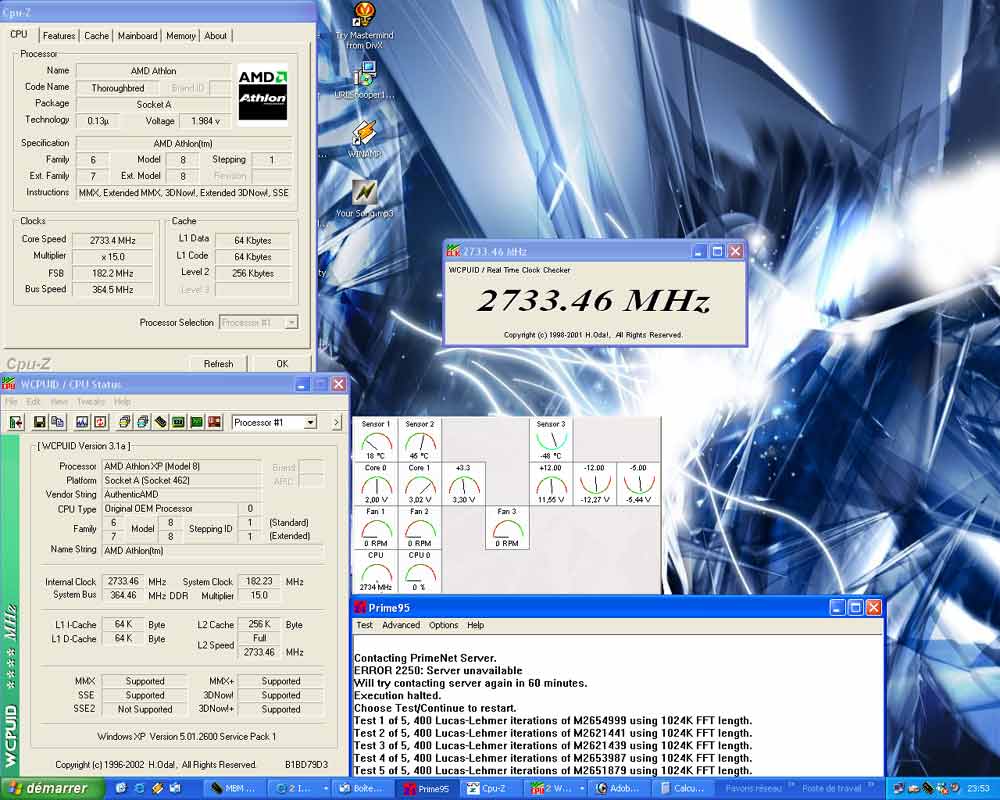Click the Sensor 3 temperature gauge
Screen dimensions: 1000x800
pyautogui.click(x=551, y=440)
